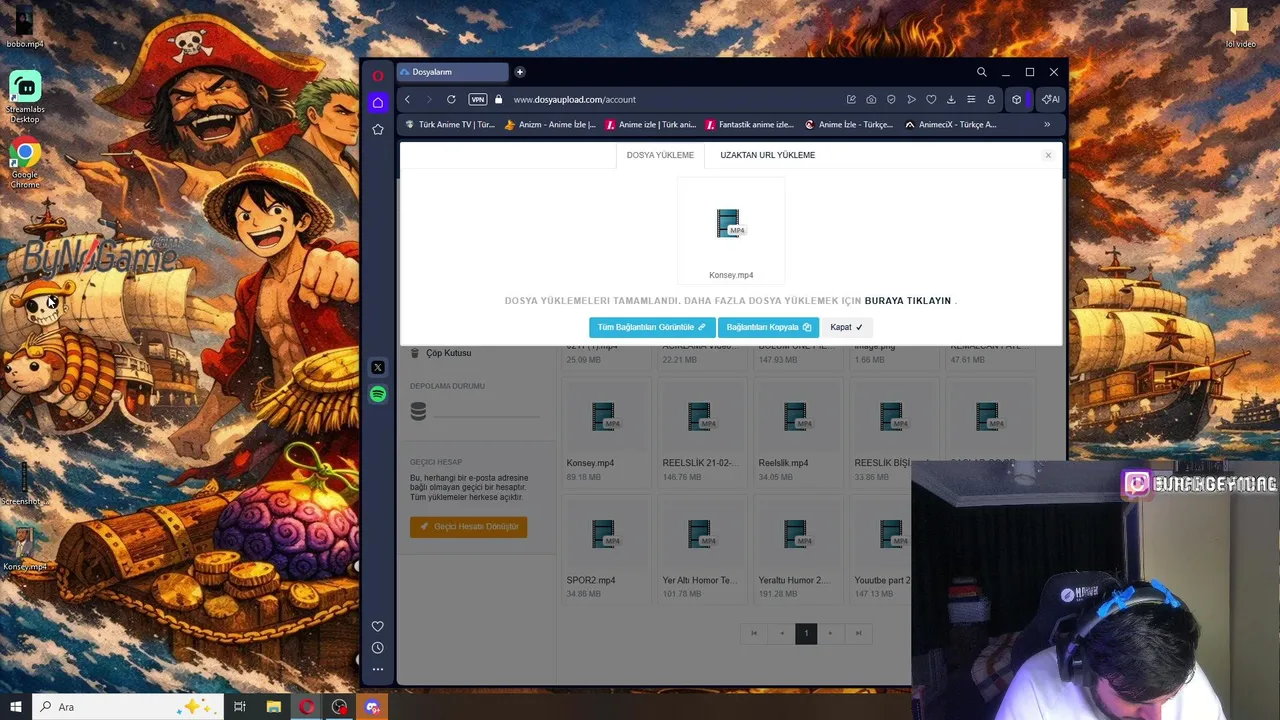Go to previous page in pagination
Viewport: 1280px width, 720px height.
(782, 633)
